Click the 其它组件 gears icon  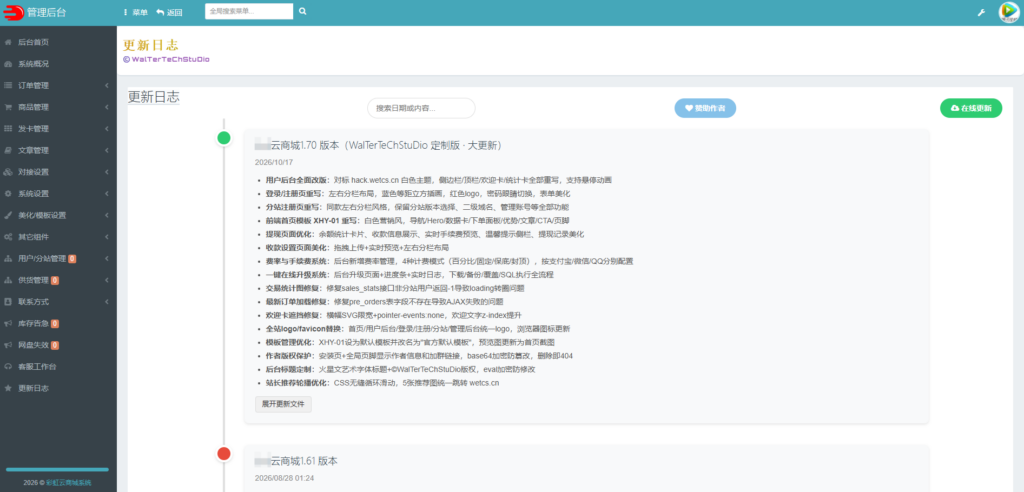(8, 237)
